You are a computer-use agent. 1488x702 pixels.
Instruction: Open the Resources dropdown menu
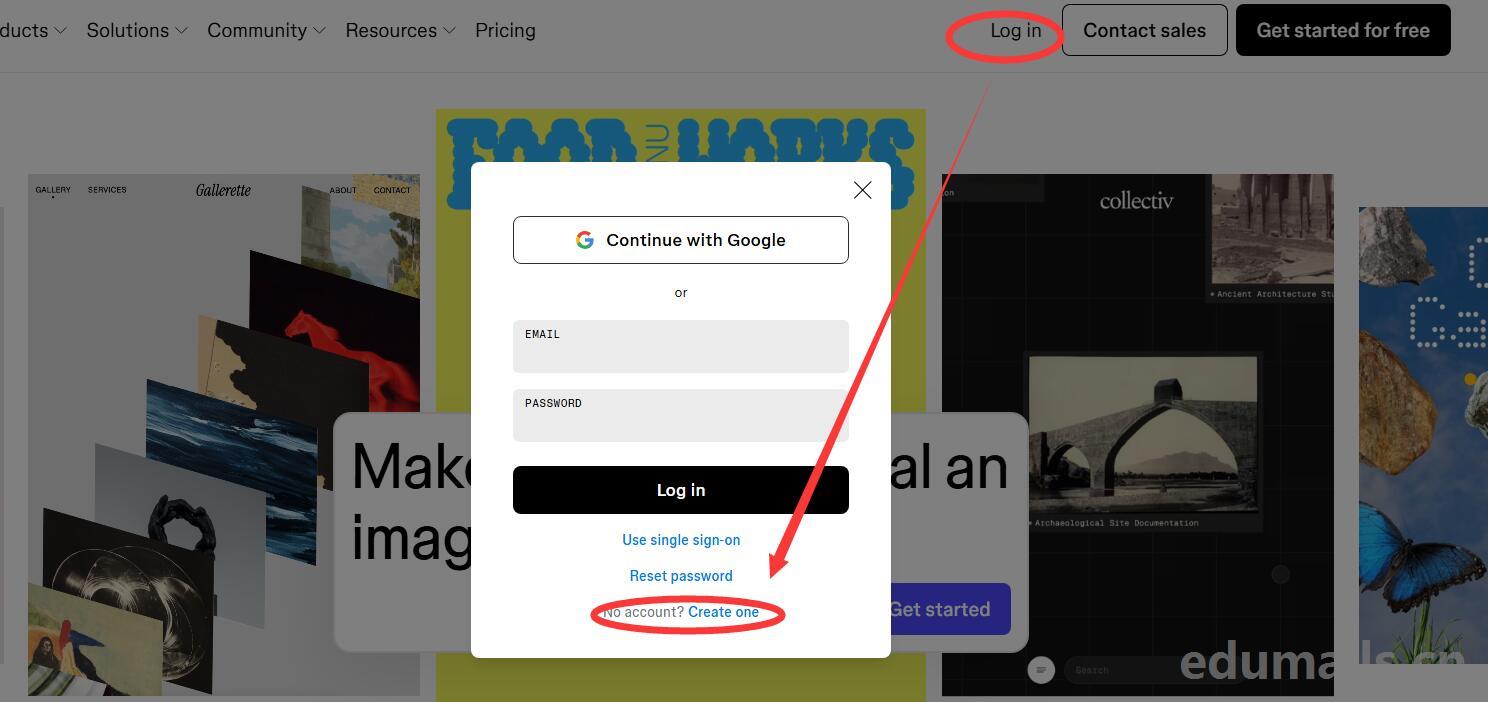(400, 30)
